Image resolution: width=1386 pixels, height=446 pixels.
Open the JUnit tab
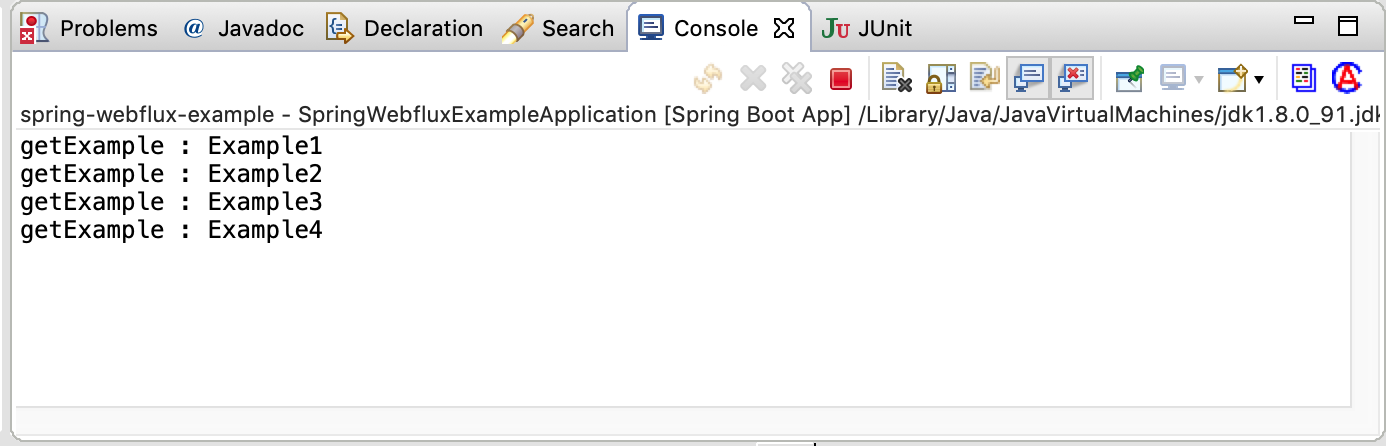[x=866, y=28]
